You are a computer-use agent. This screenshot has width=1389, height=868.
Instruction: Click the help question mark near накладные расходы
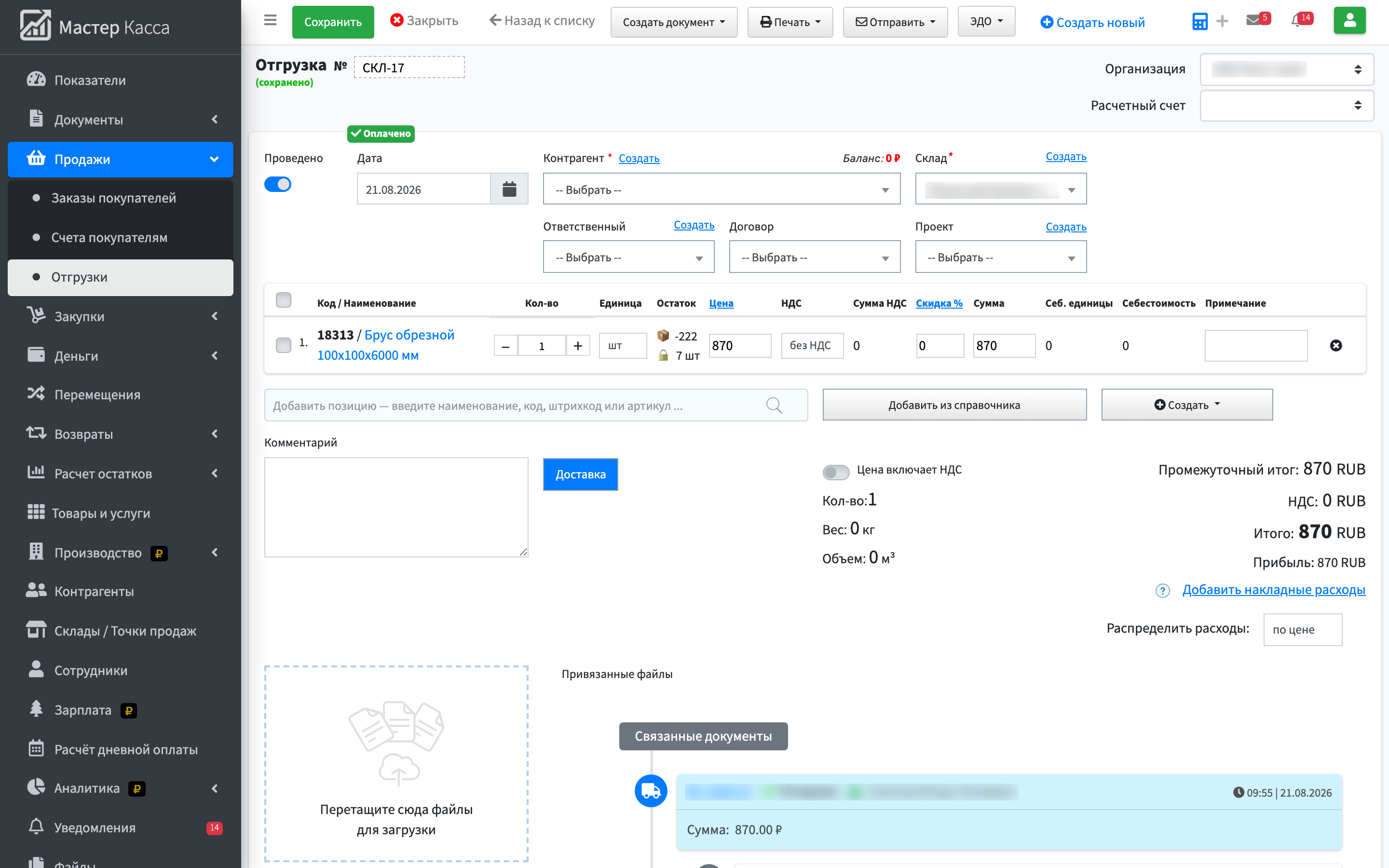pyautogui.click(x=1162, y=591)
